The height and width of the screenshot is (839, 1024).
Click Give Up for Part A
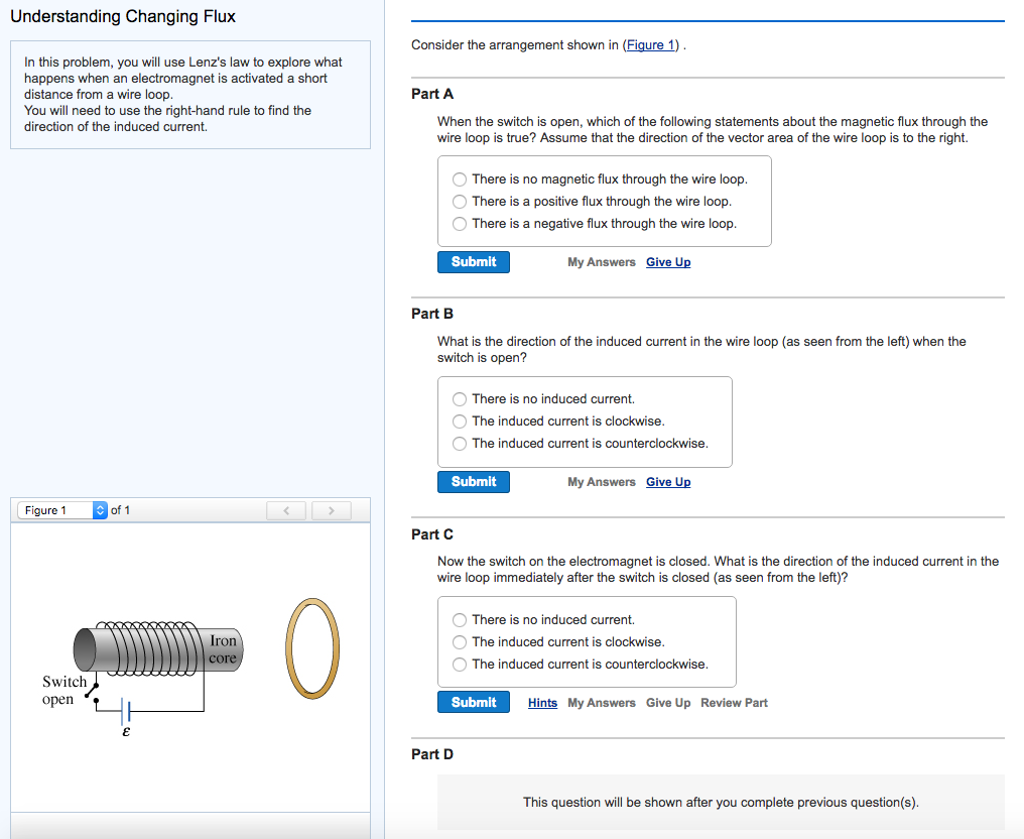[x=668, y=263]
